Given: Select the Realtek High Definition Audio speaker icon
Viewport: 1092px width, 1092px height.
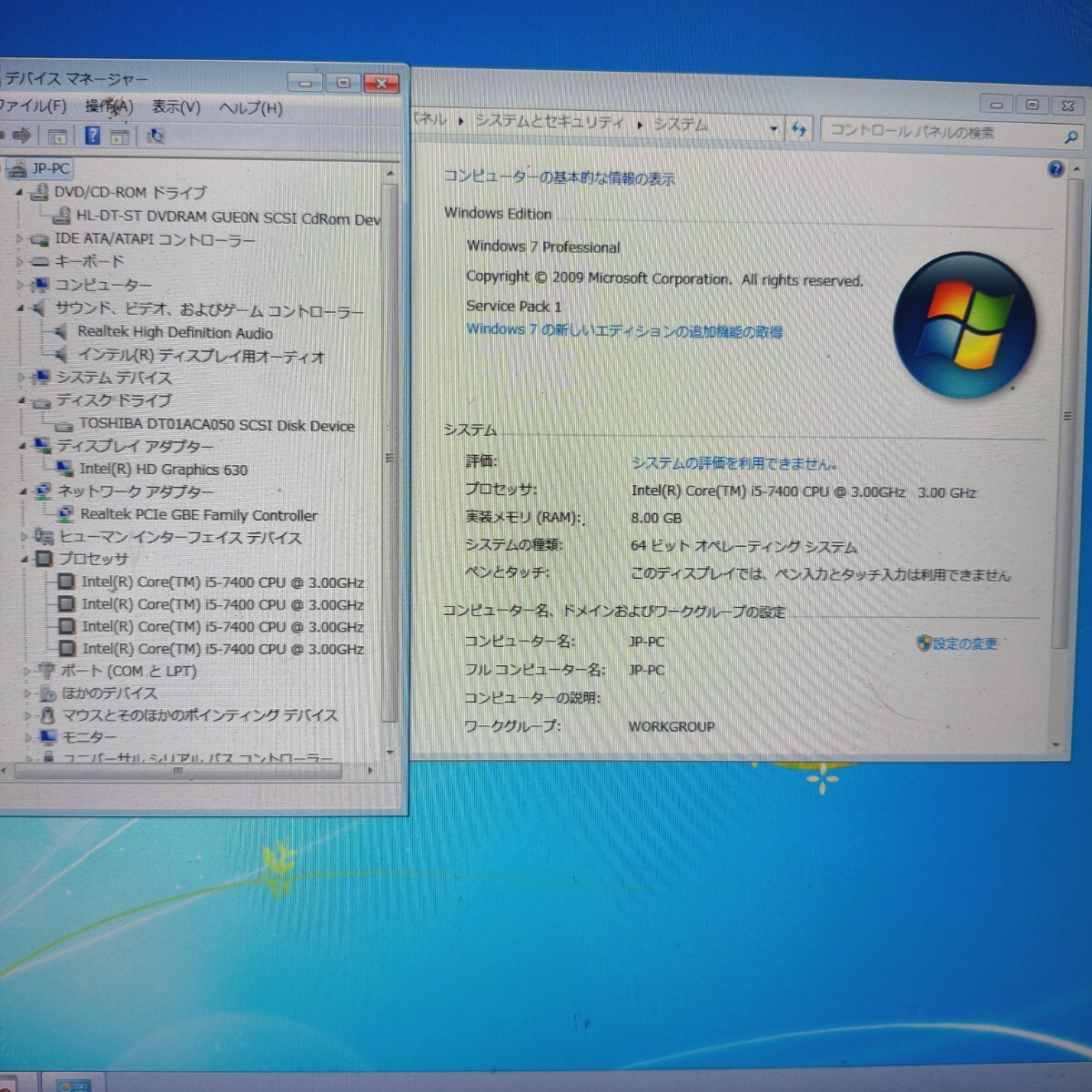Looking at the screenshot, I should click(60, 332).
